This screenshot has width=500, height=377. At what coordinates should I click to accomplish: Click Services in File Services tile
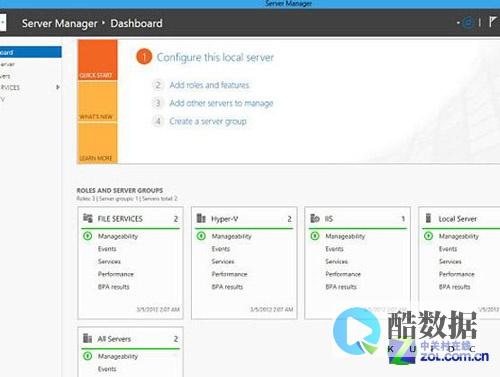[x=109, y=261]
